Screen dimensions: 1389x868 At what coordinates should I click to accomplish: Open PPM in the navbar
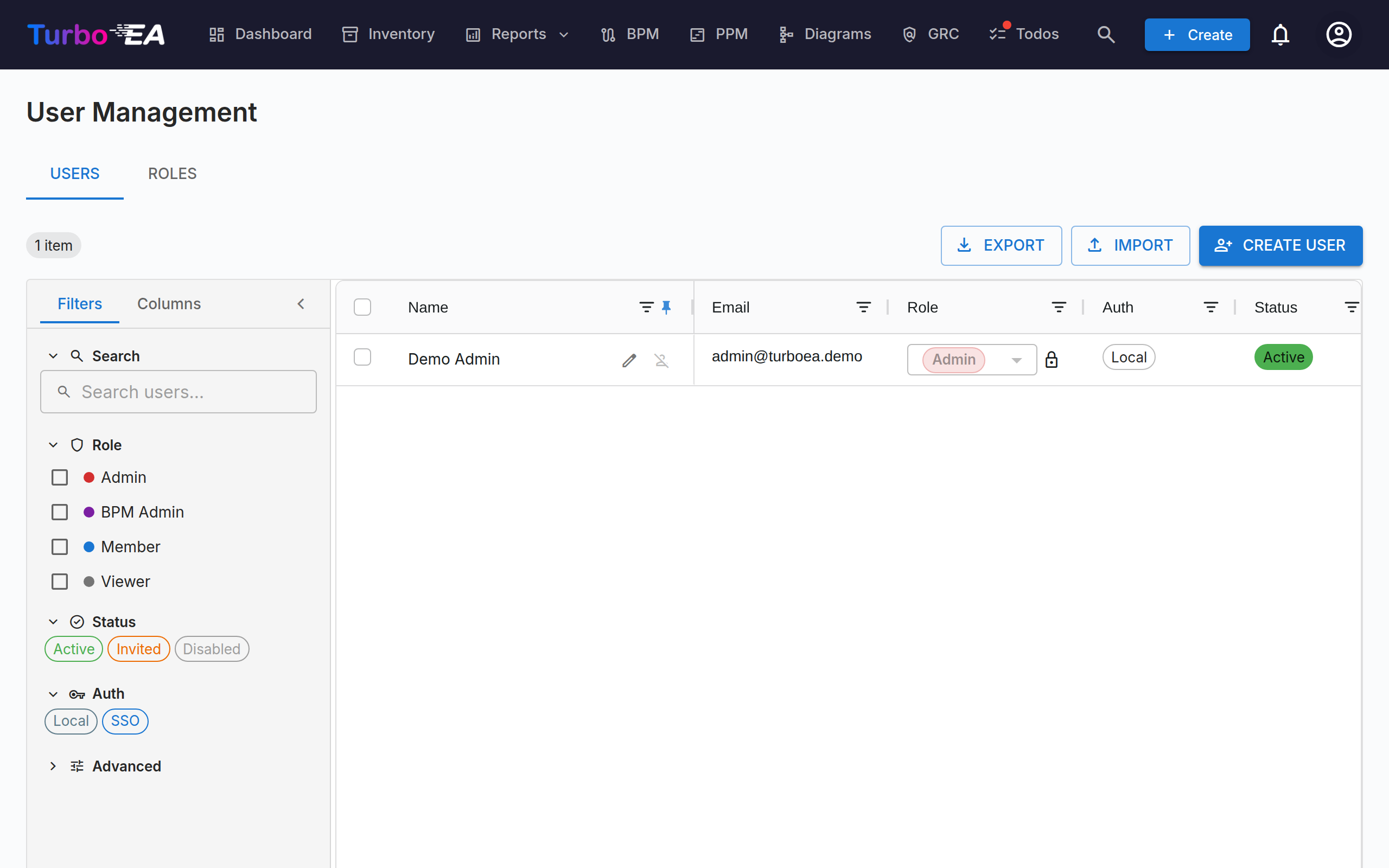tap(719, 34)
